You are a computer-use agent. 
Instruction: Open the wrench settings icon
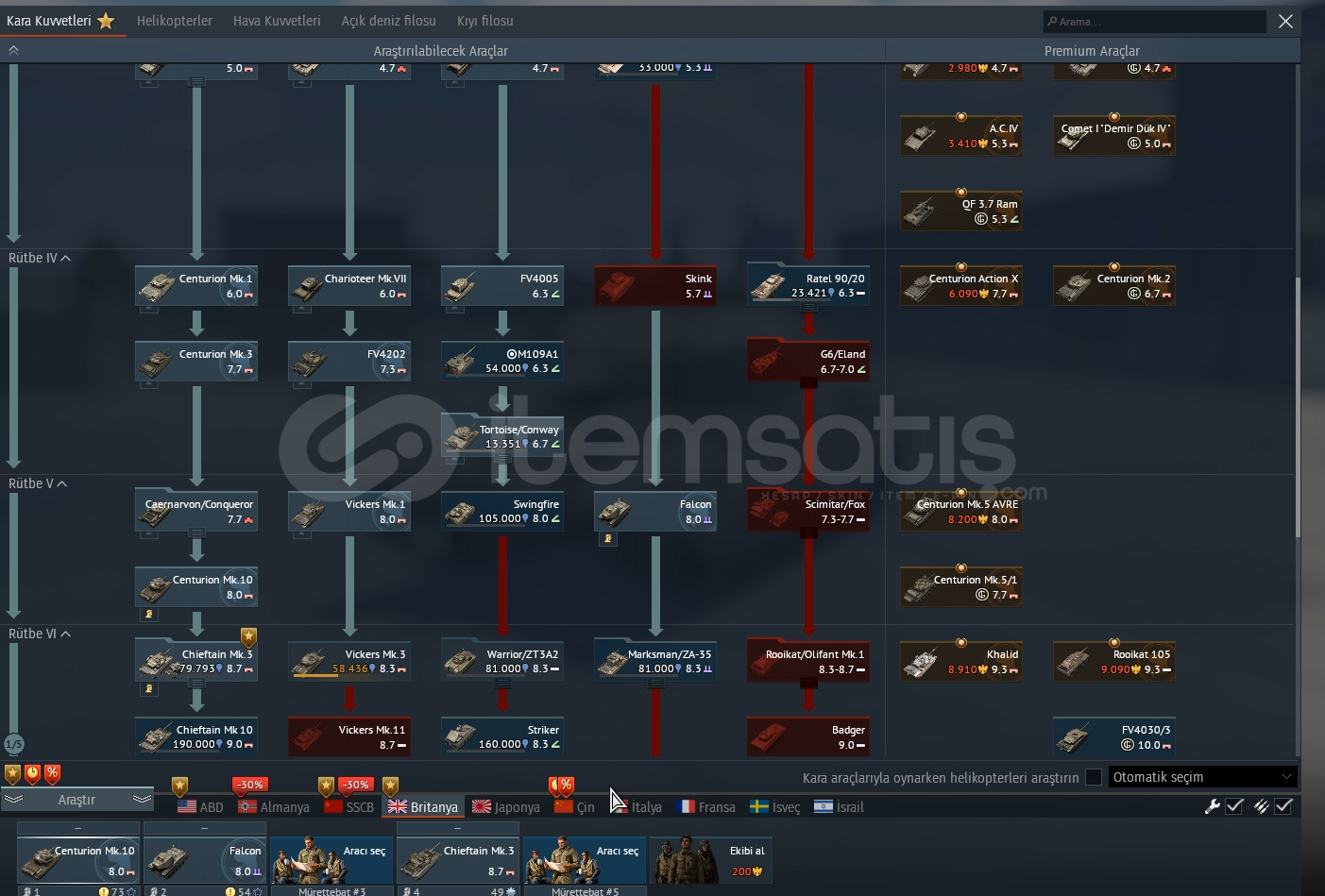coord(1212,806)
